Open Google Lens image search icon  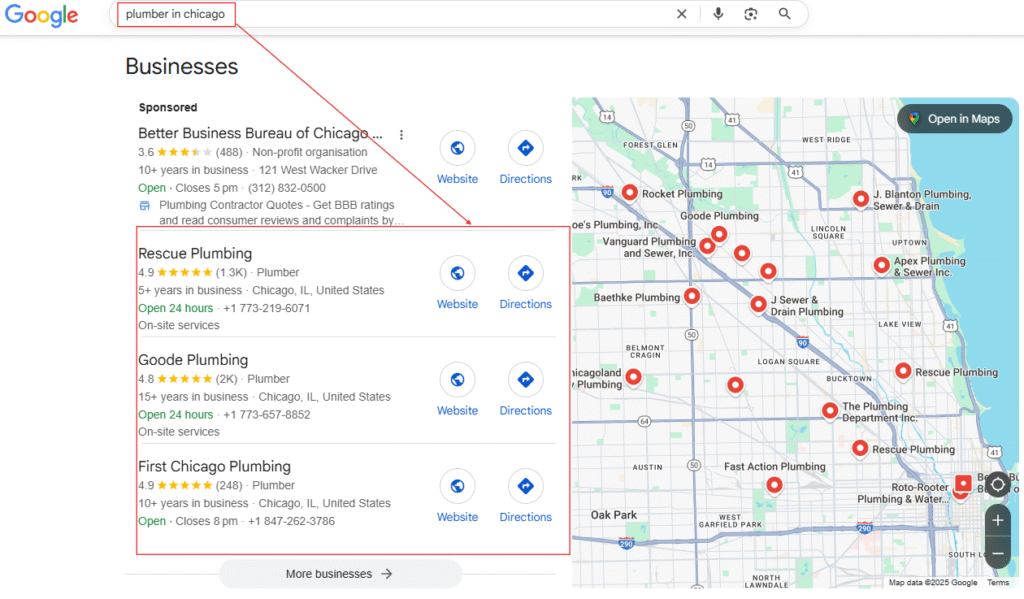(751, 14)
